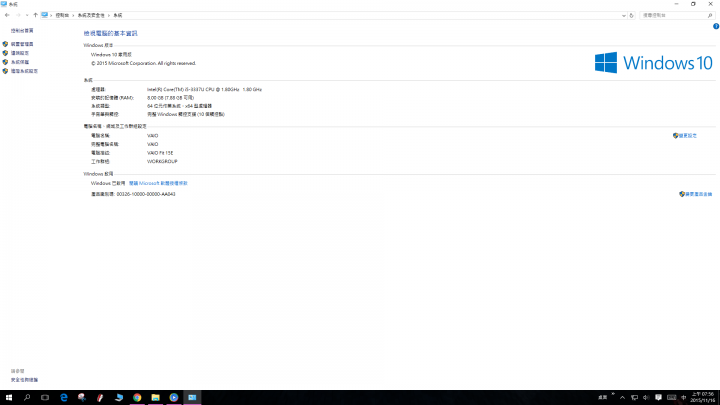Click the Forward navigation arrow
Screen dimensions: 720x405
click(x=18, y=15)
